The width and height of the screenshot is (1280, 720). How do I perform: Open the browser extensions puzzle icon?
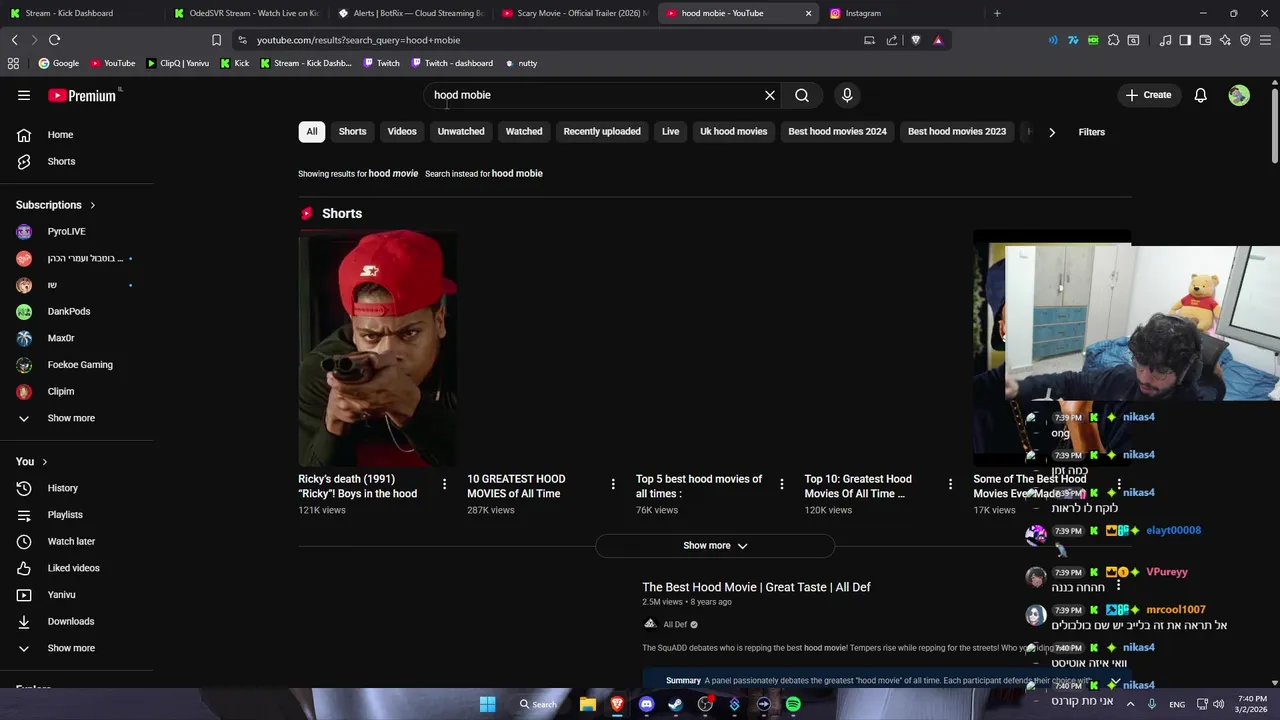pyautogui.click(x=1113, y=40)
